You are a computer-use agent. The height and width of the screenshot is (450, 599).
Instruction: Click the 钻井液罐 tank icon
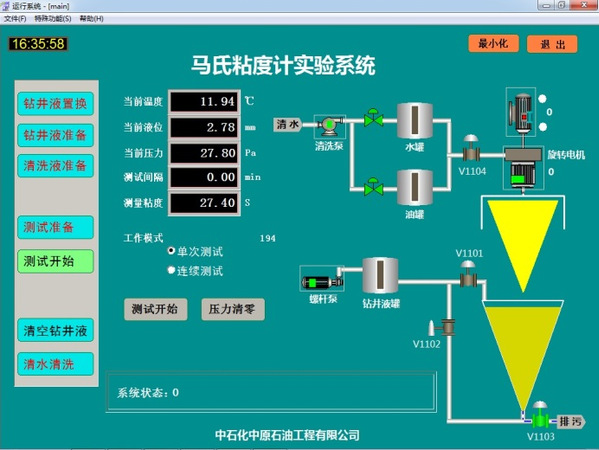380,275
